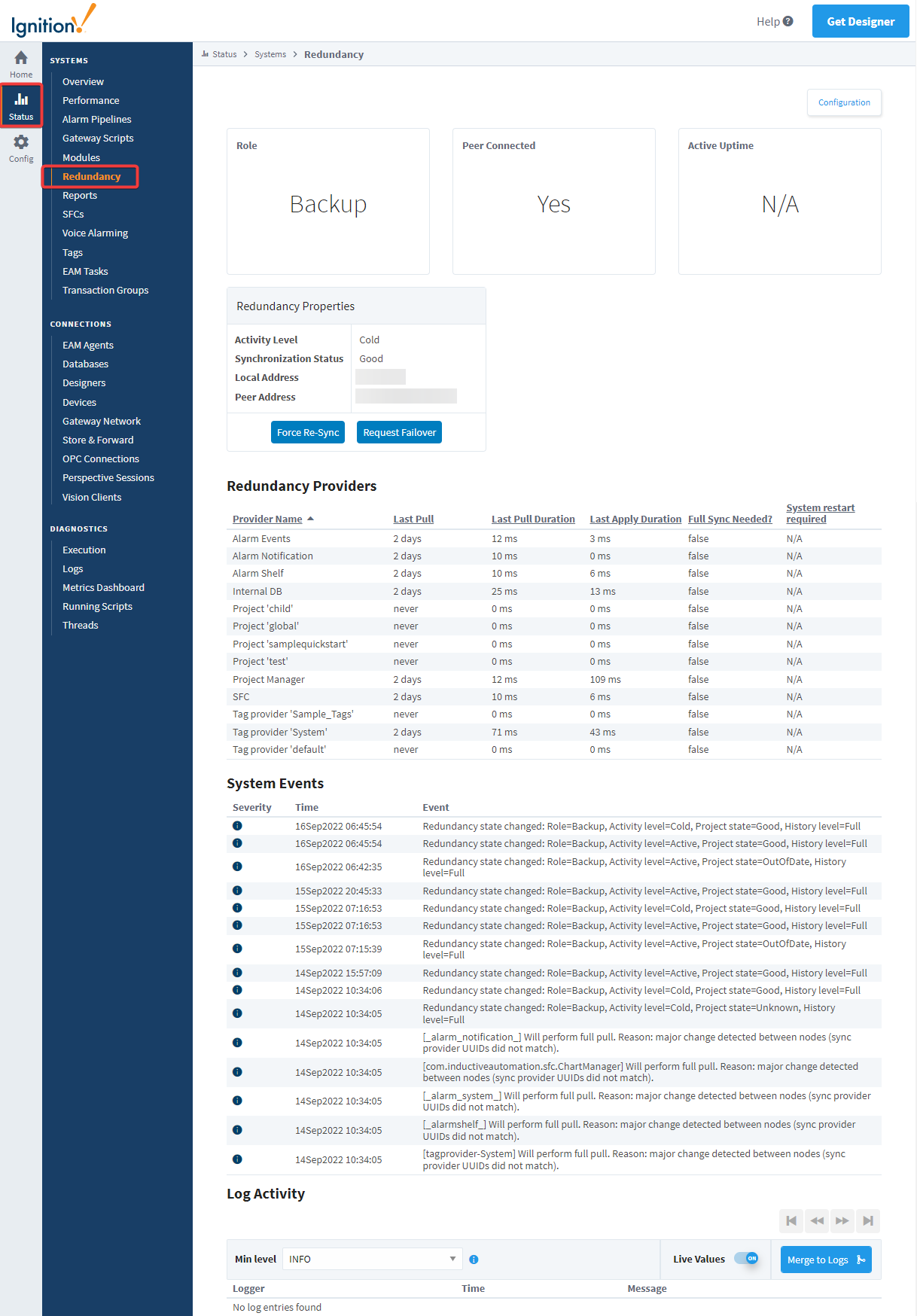The width and height of the screenshot is (917, 1316).
Task: Click info icon for 15Sep2022 20:45:33 event
Action: click(237, 891)
